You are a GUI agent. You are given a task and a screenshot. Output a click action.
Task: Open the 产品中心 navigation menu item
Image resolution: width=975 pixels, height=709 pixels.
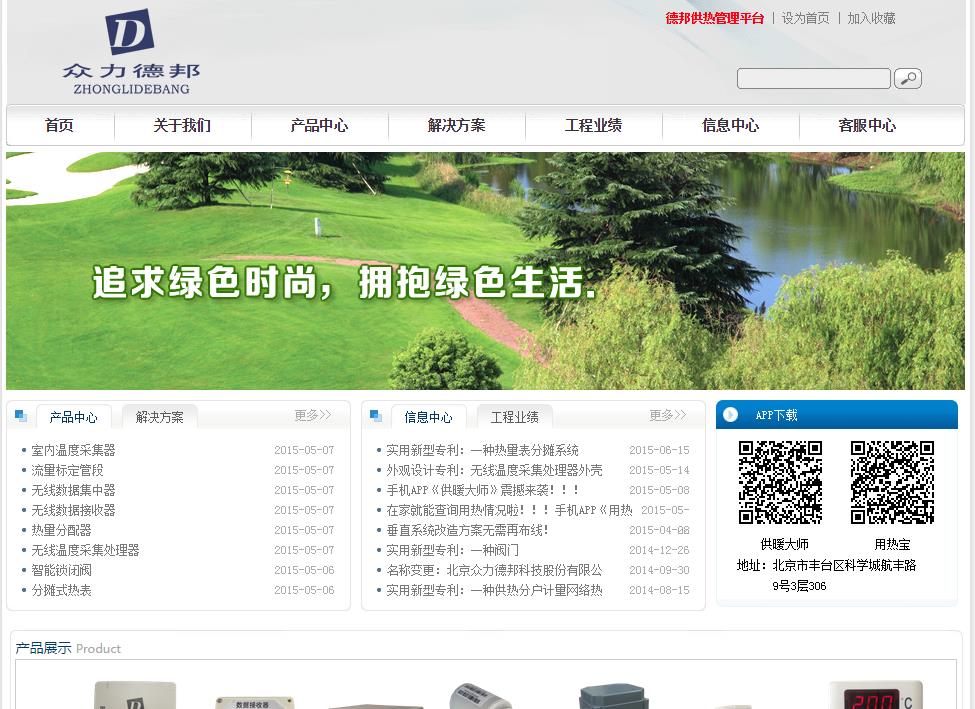[x=320, y=126]
